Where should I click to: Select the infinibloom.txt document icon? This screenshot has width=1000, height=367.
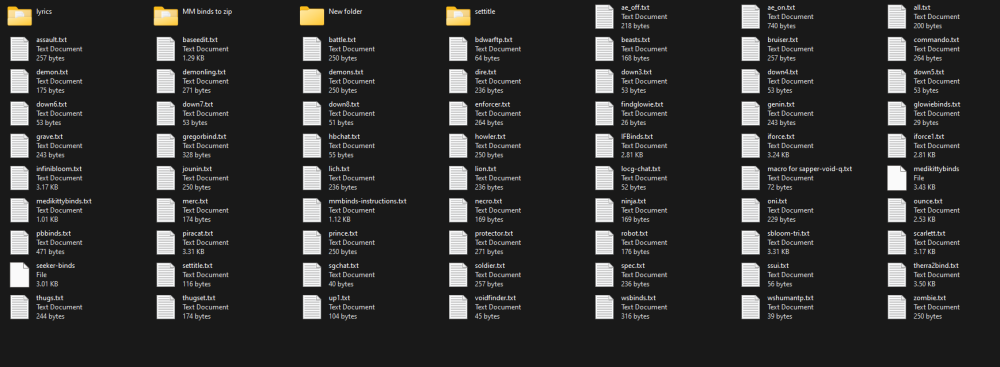coord(20,178)
